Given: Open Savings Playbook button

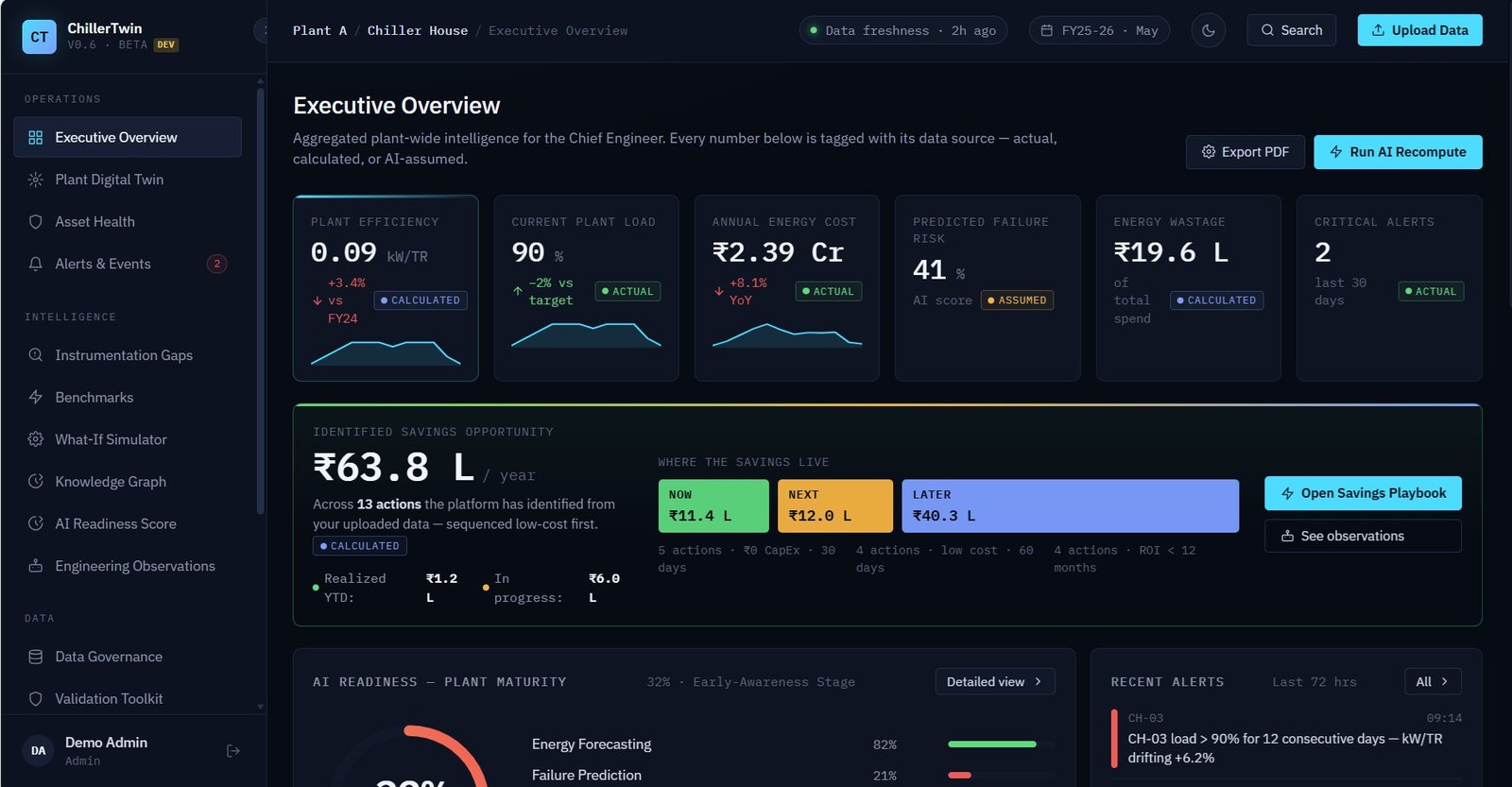Looking at the screenshot, I should tap(1363, 493).
